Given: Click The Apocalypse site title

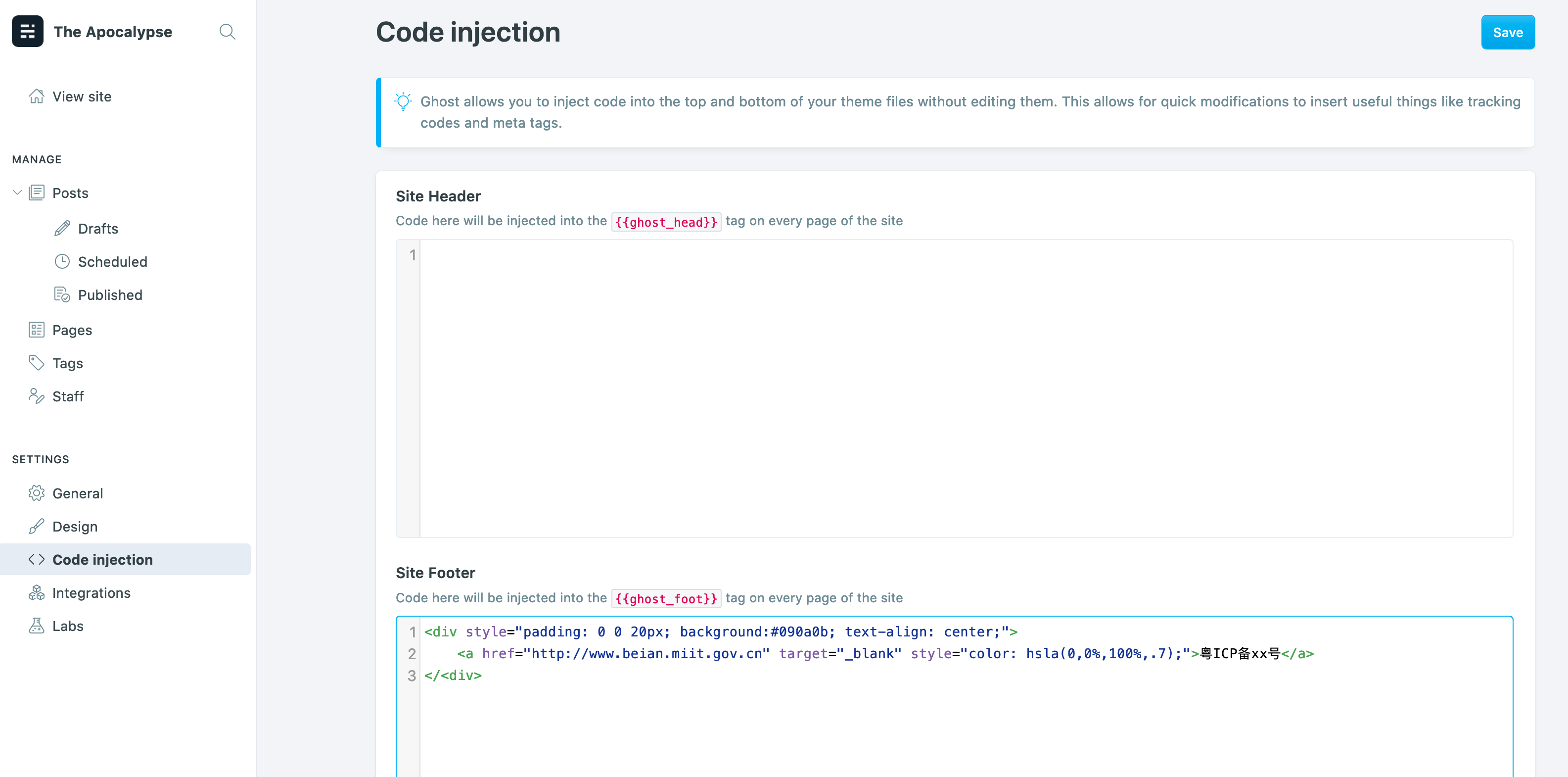Looking at the screenshot, I should 113,32.
